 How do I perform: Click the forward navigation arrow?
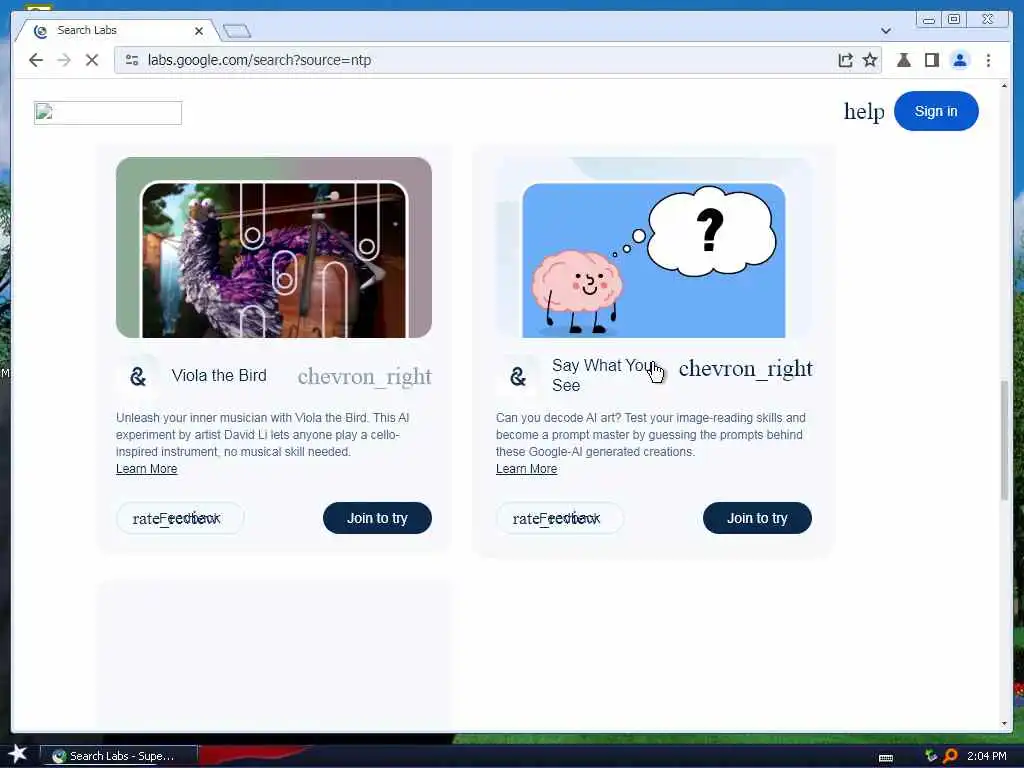[x=64, y=60]
